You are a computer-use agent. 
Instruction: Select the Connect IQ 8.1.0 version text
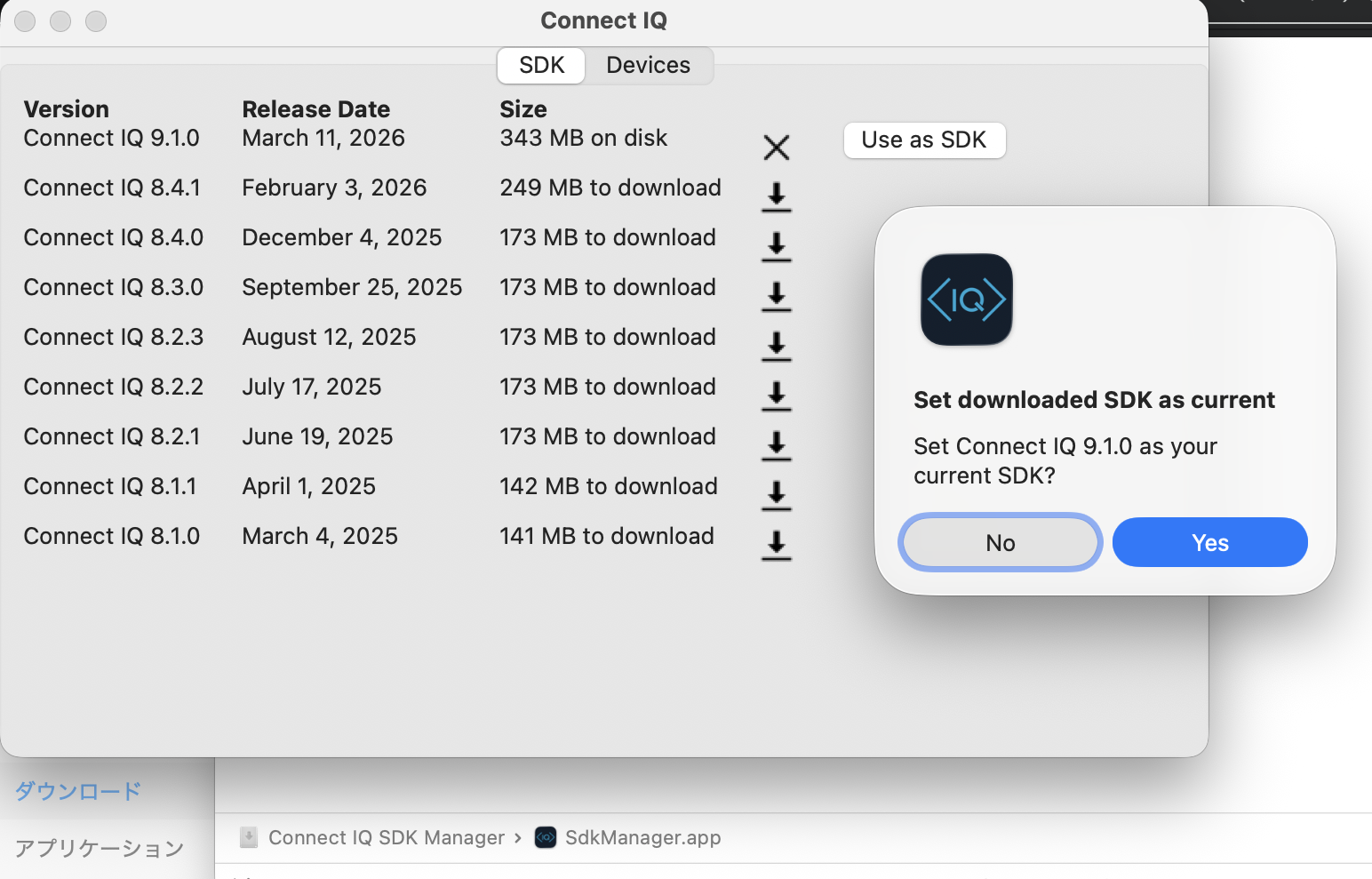click(x=112, y=536)
